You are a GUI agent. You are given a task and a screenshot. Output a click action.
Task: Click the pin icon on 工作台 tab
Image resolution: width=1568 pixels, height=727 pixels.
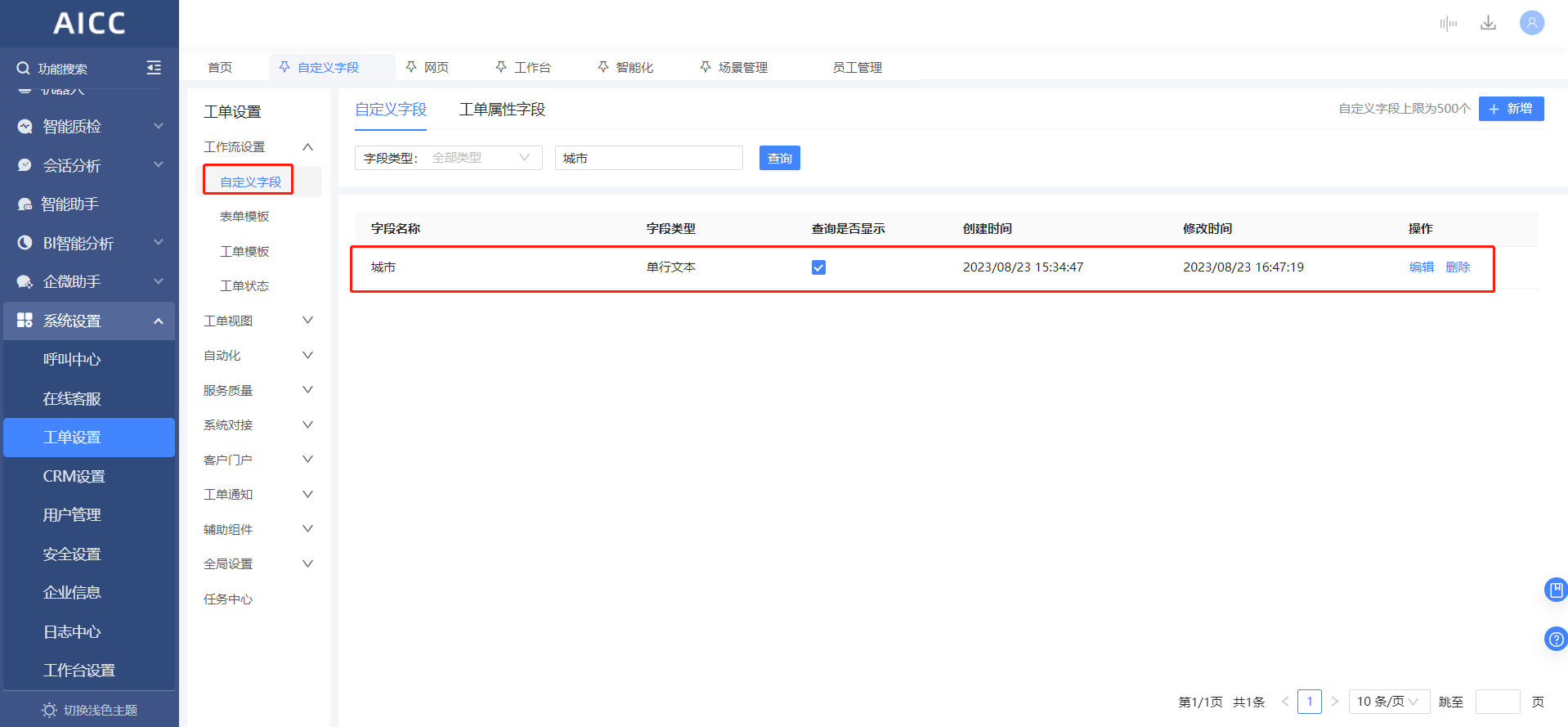click(501, 67)
